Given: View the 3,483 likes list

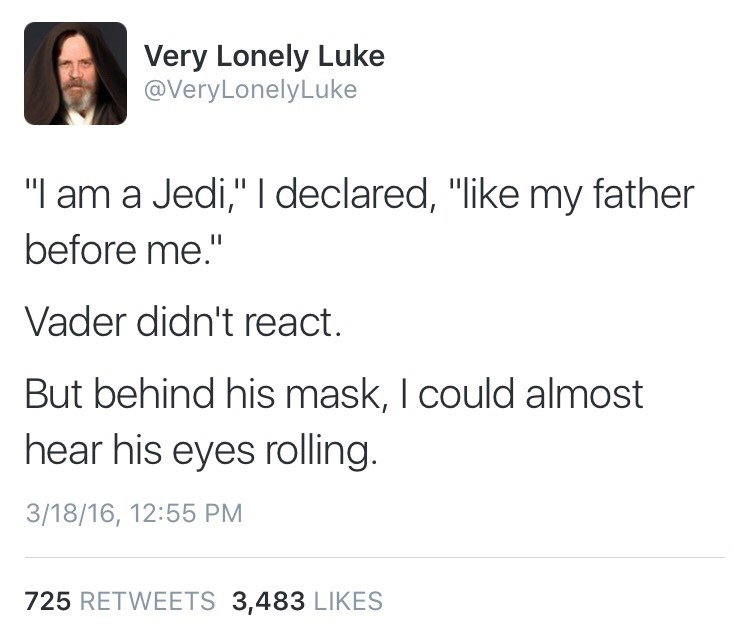Looking at the screenshot, I should click(307, 601).
